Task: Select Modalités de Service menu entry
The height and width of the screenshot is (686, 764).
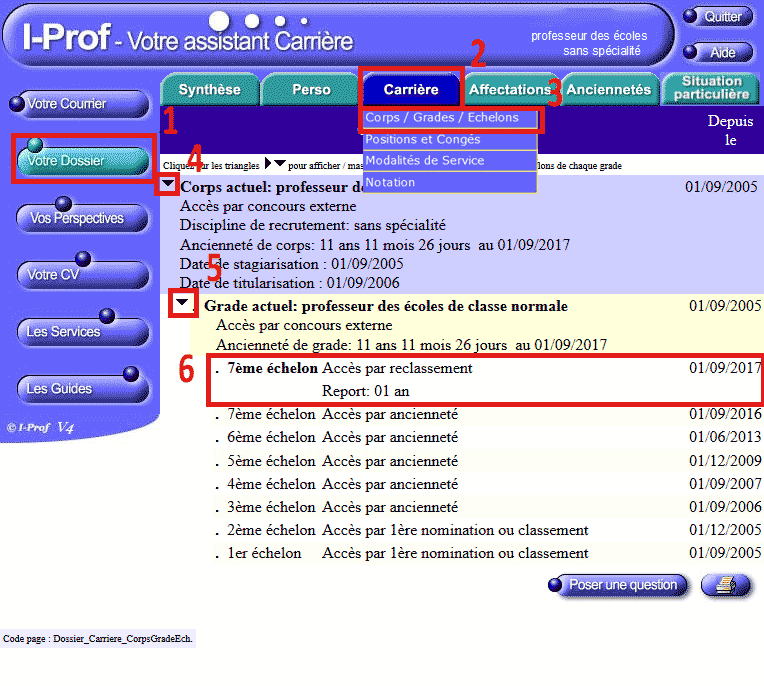Action: (450, 161)
